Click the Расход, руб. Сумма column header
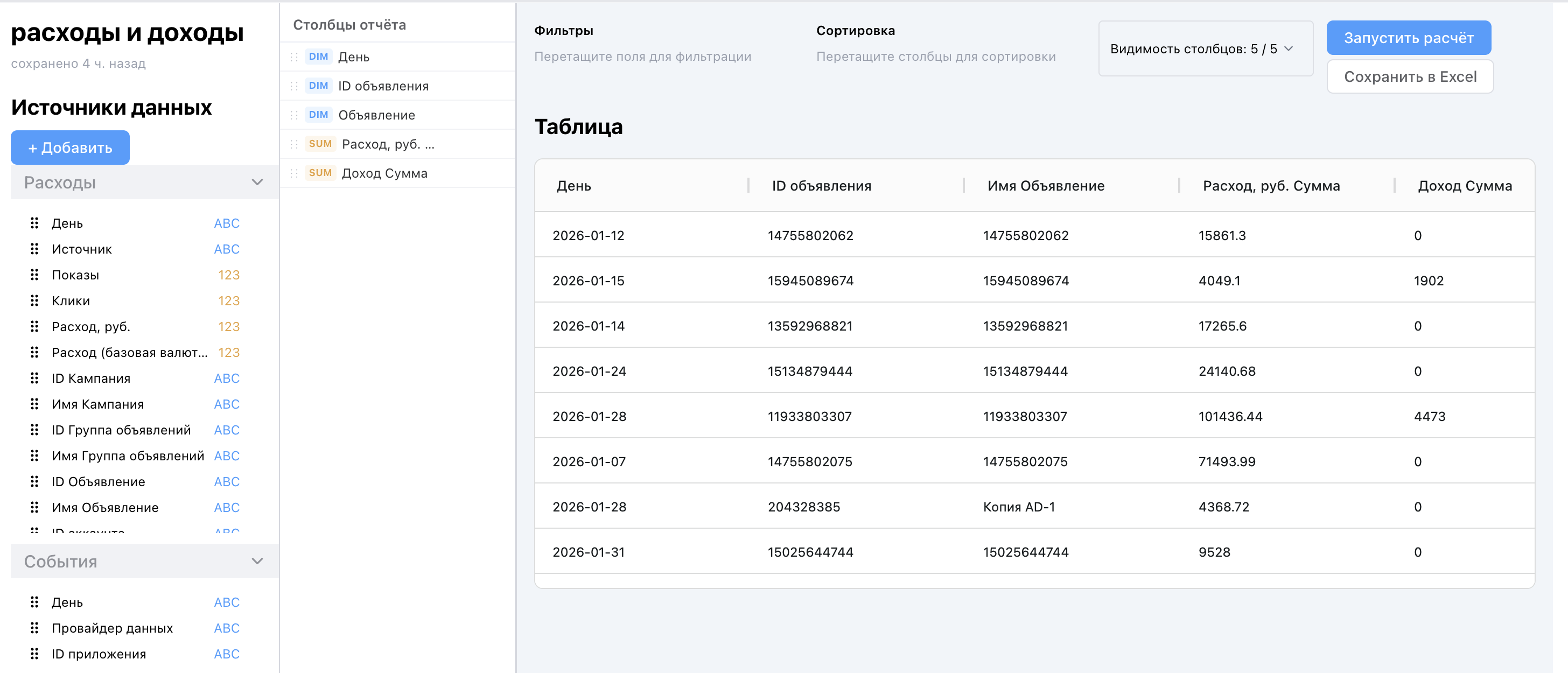 pyautogui.click(x=1271, y=186)
